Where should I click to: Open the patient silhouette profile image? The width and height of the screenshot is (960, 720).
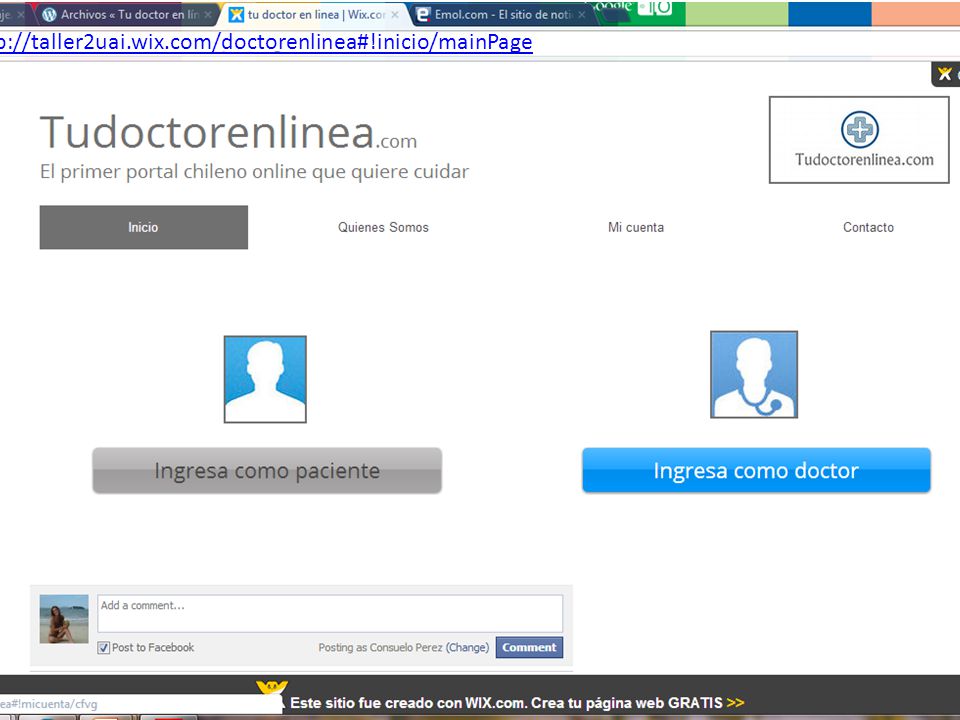(265, 379)
